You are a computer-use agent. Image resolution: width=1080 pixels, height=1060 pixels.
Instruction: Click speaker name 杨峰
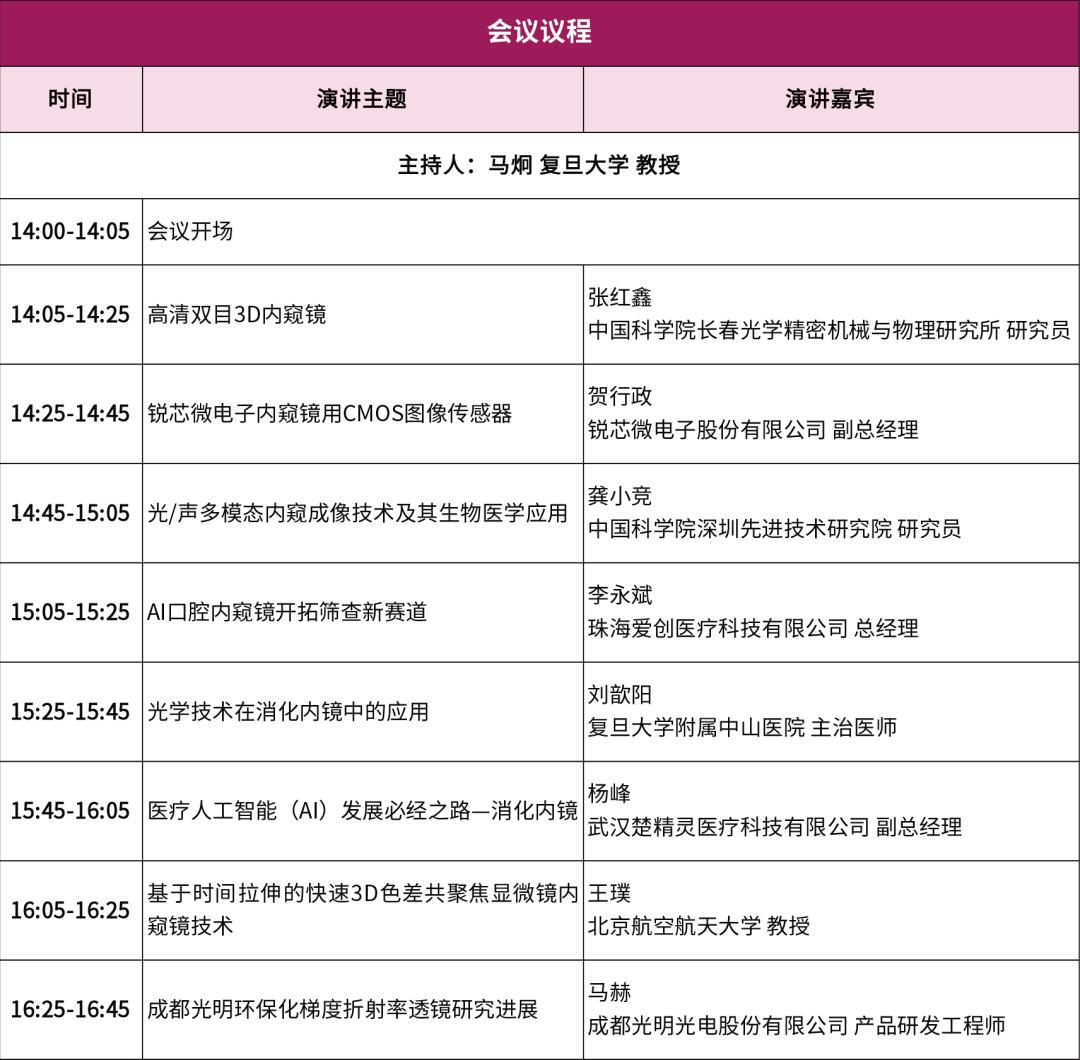610,793
